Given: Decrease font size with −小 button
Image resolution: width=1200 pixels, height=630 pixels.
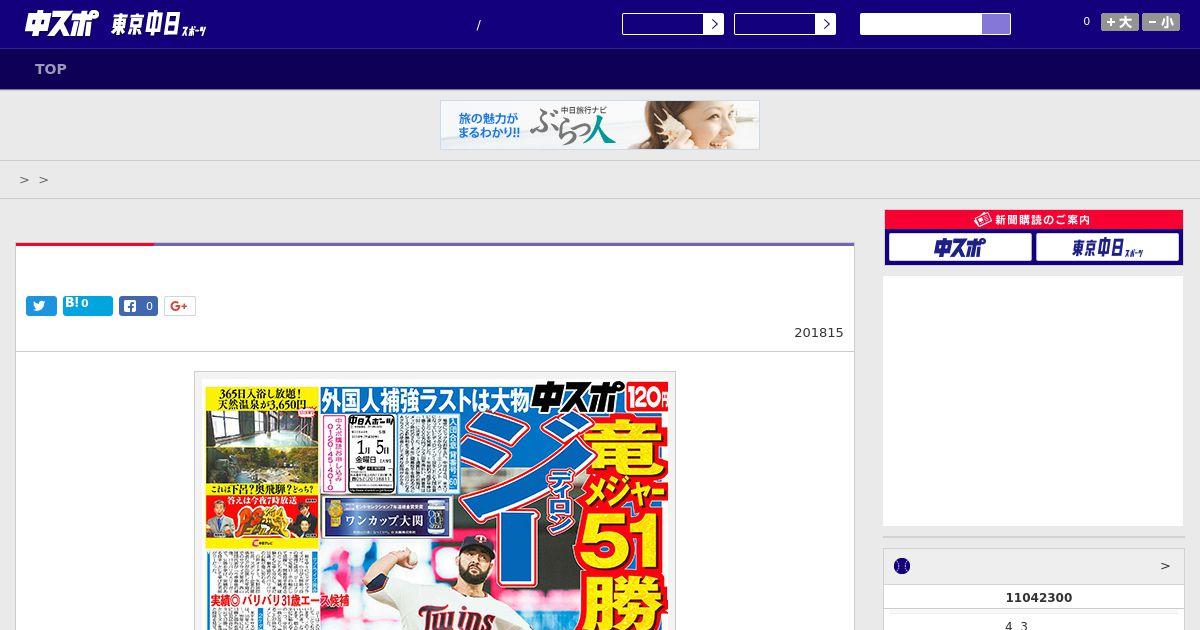Looking at the screenshot, I should coord(1161,22).
